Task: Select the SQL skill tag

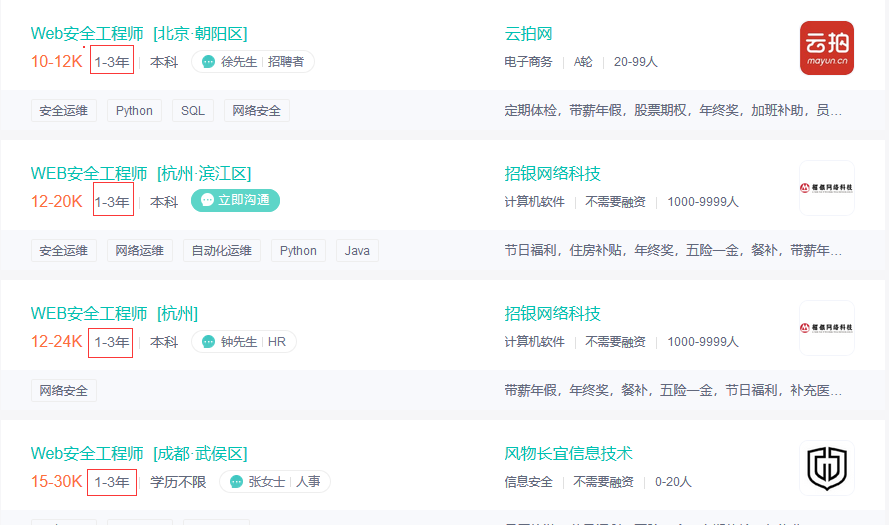Action: point(193,111)
